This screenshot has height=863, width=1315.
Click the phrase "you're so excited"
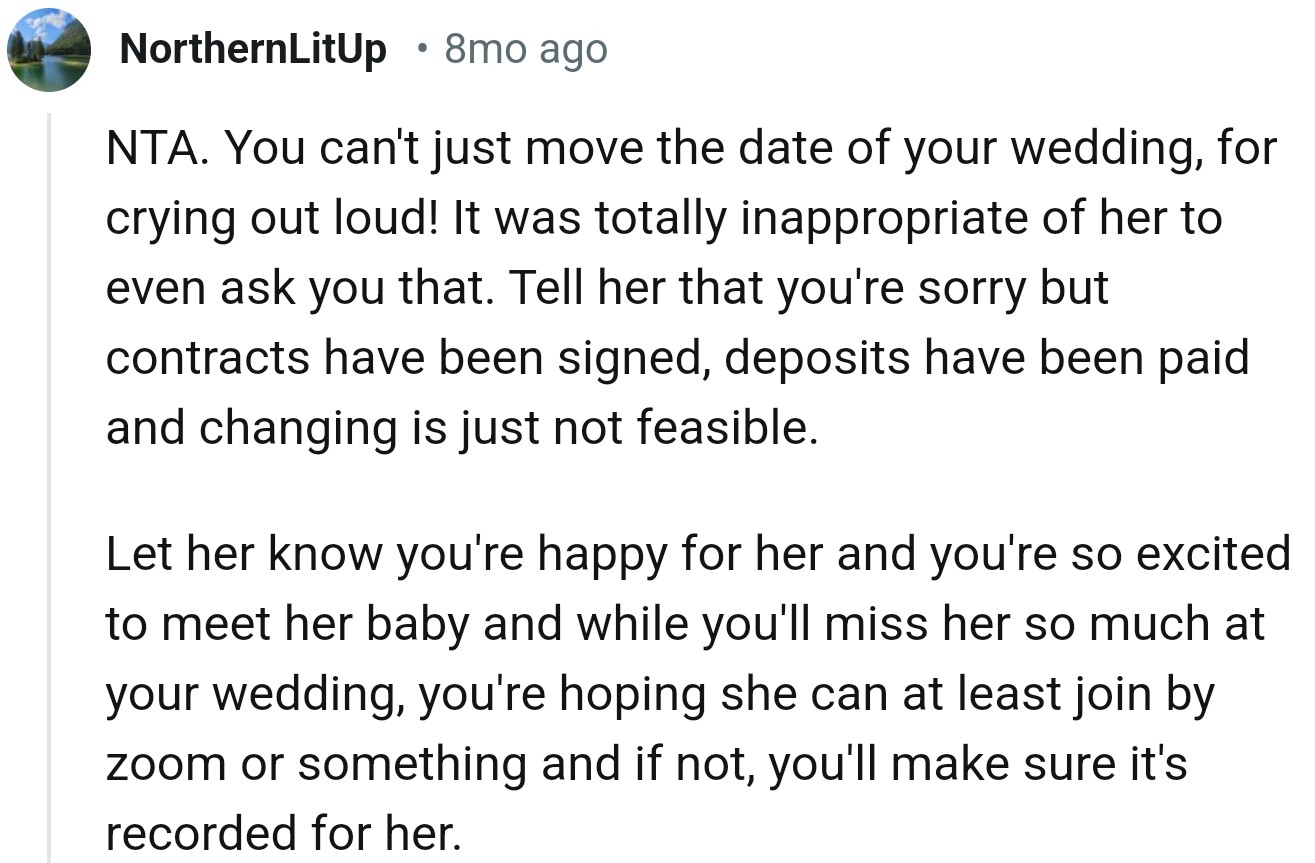(1110, 555)
